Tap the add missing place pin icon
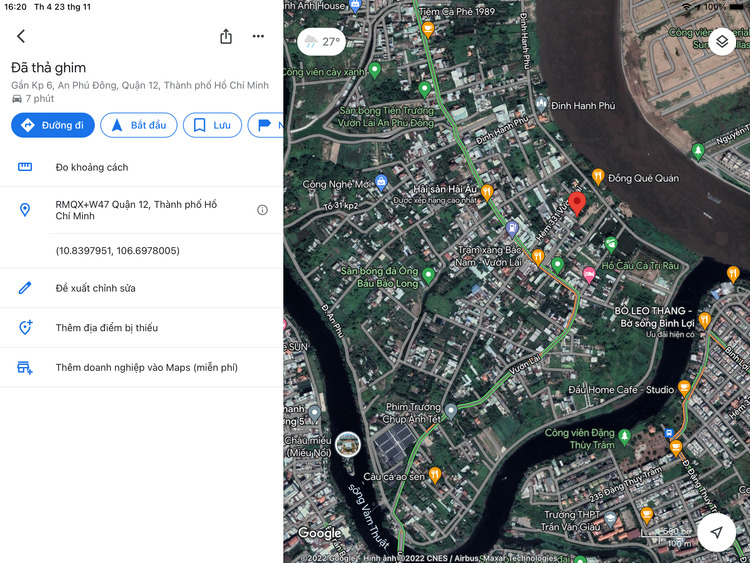This screenshot has width=750, height=563. point(25,327)
